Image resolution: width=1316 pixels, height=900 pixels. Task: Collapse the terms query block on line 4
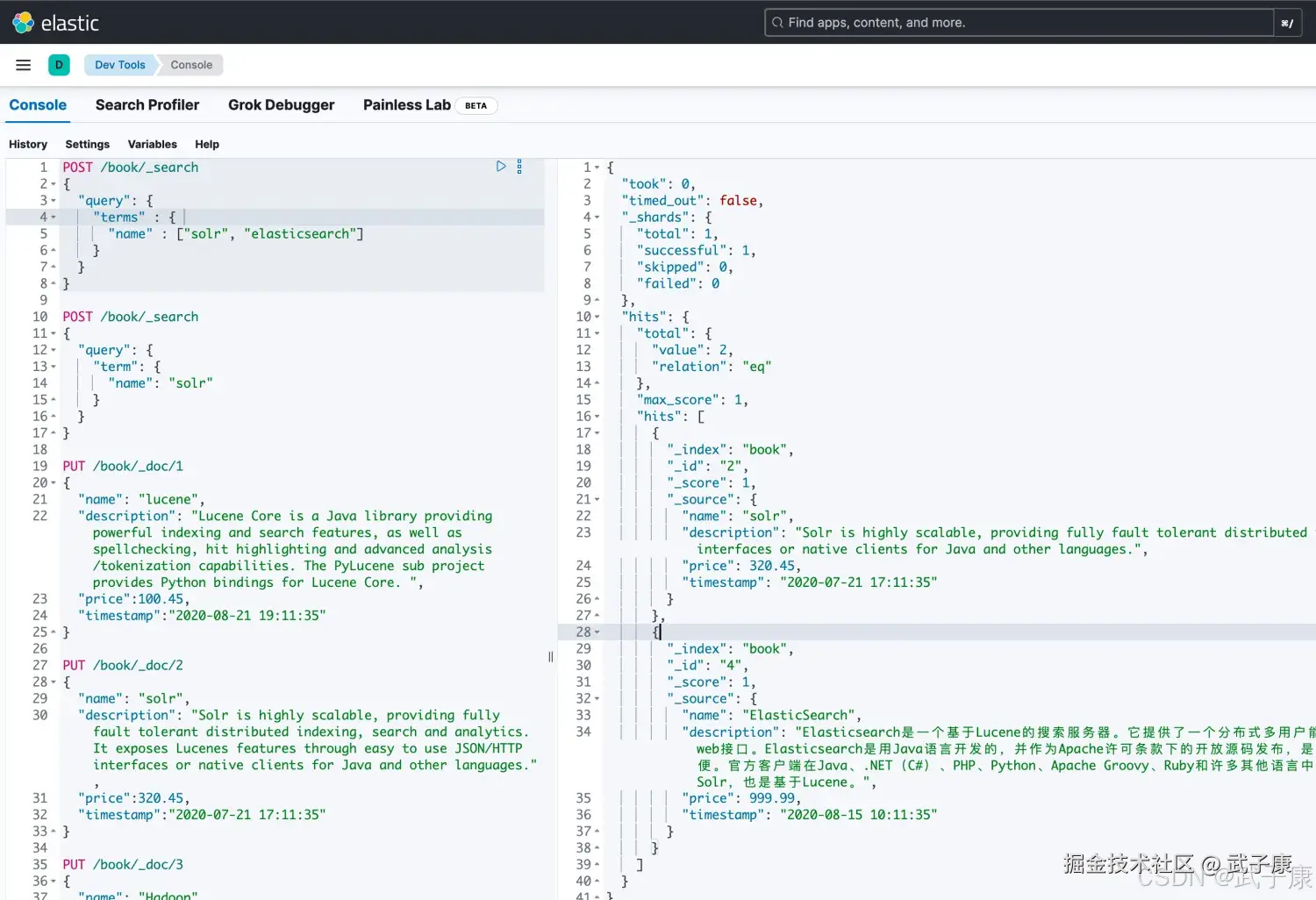click(x=54, y=217)
